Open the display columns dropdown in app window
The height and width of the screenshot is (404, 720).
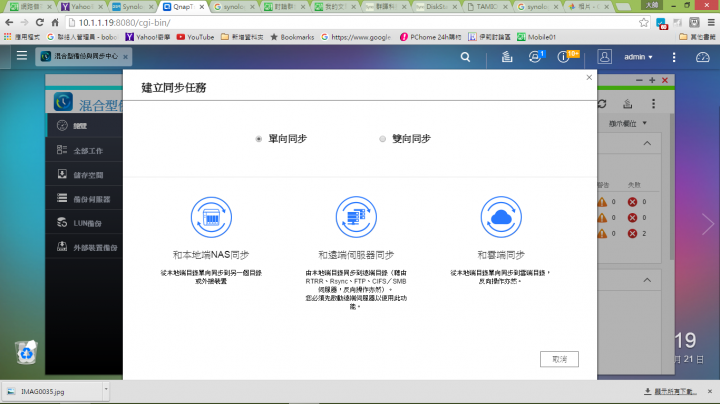(x=628, y=123)
